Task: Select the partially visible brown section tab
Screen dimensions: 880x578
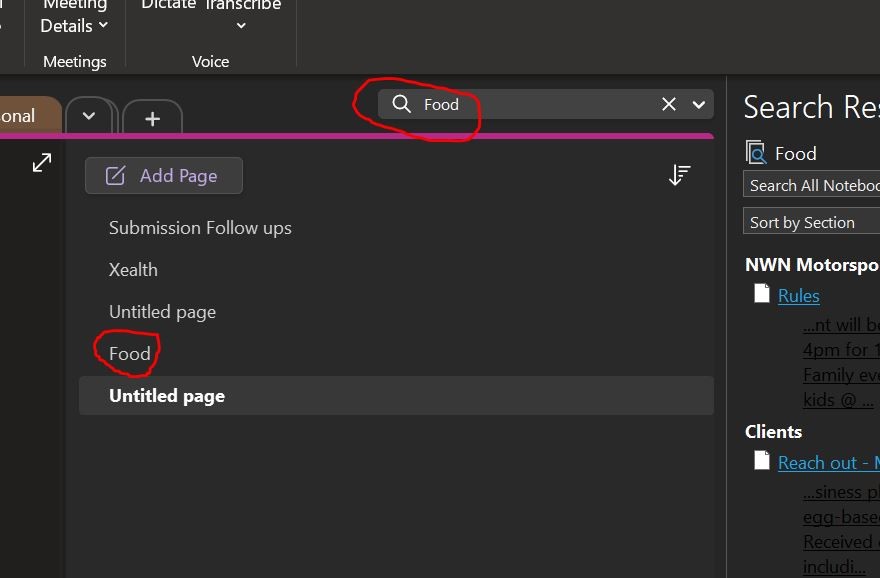Action: (29, 116)
